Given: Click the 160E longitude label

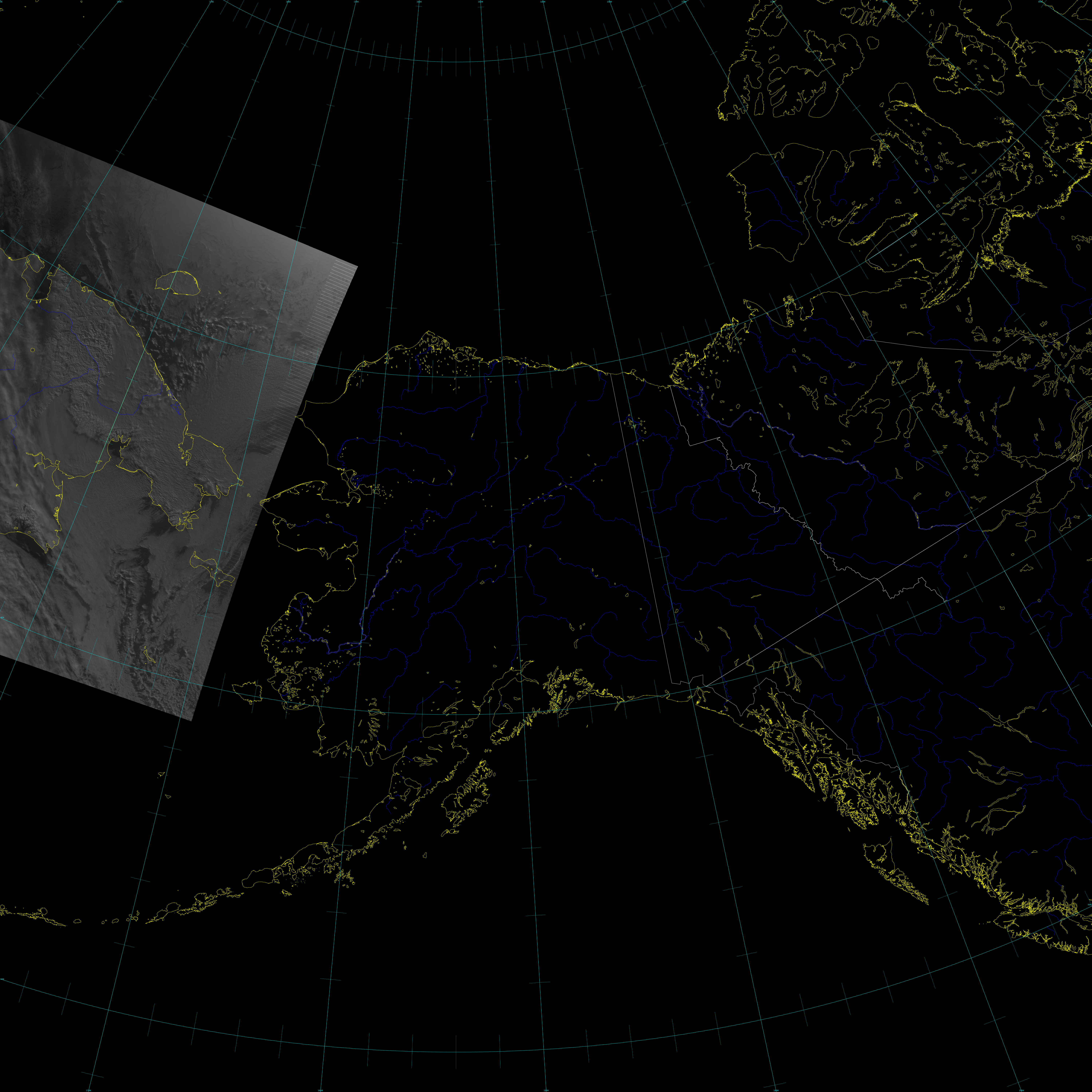Looking at the screenshot, I should [119, 2].
